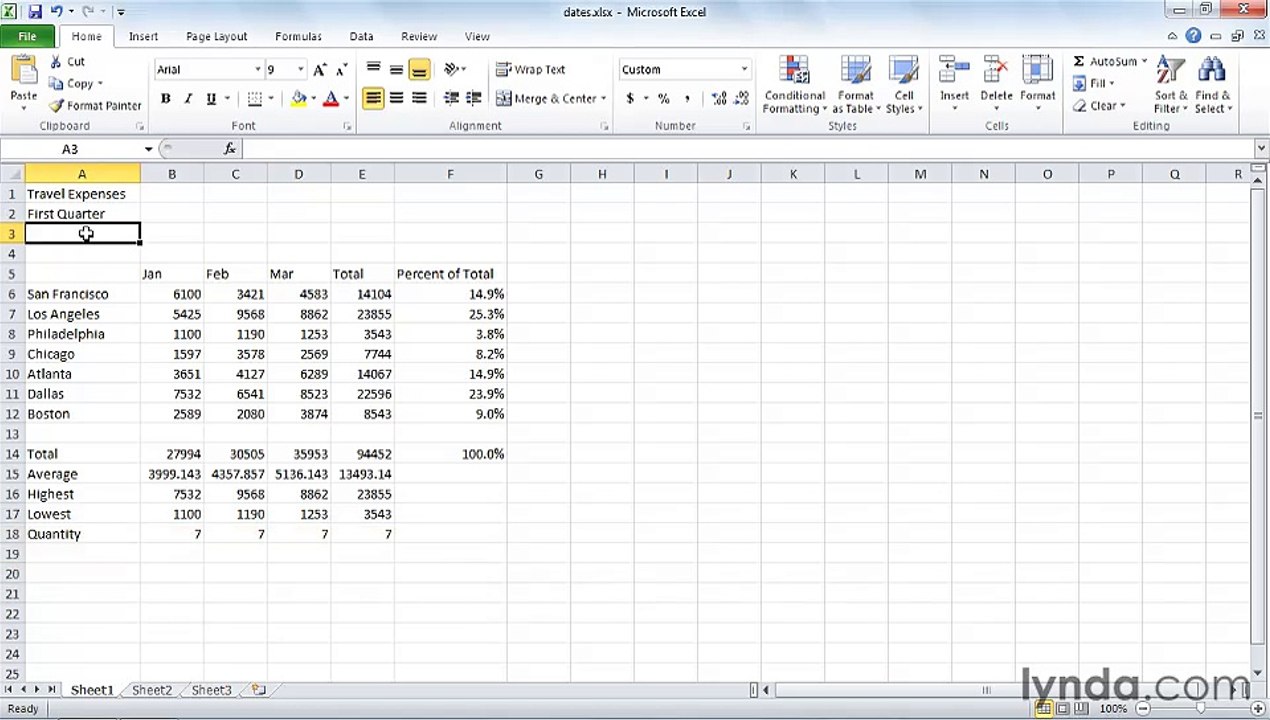
Task: Toggle Italic formatting
Action: point(188,99)
